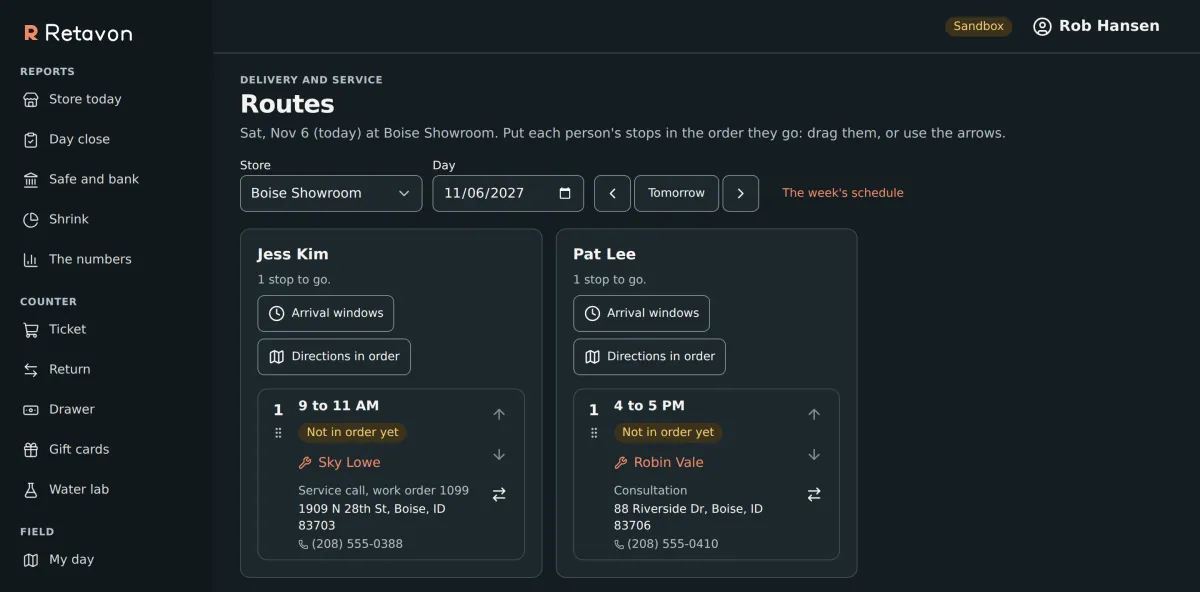Click the 4 to 5 PM time window
1200x592 pixels.
(x=649, y=405)
